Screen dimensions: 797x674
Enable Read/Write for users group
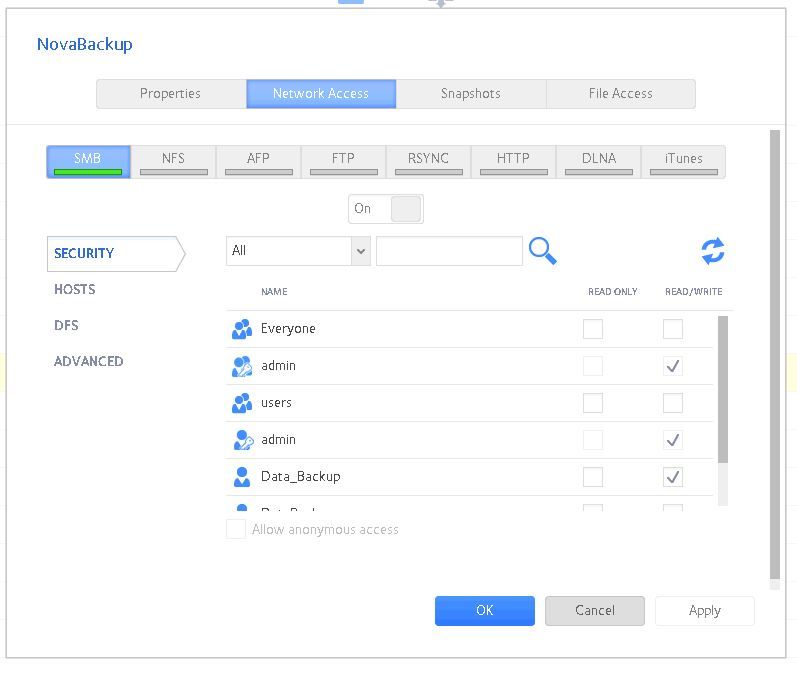[673, 403]
